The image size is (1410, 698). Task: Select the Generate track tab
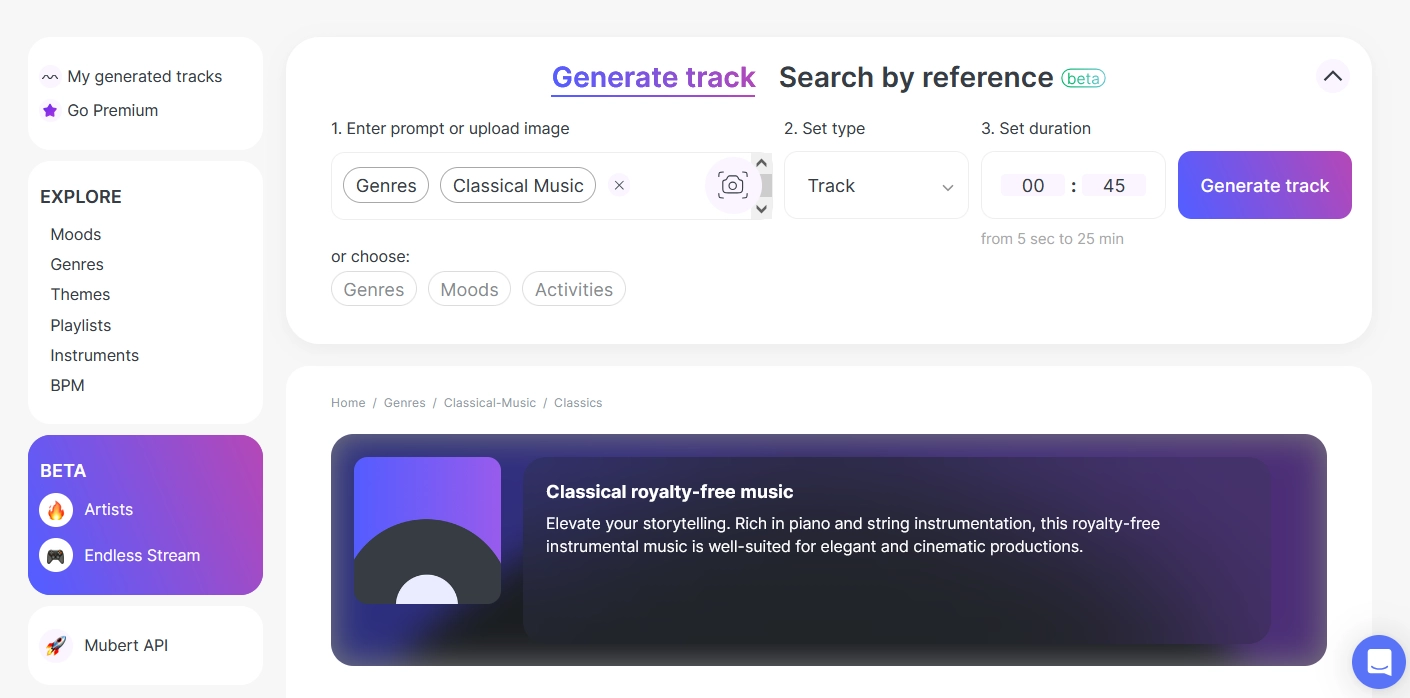(x=653, y=77)
